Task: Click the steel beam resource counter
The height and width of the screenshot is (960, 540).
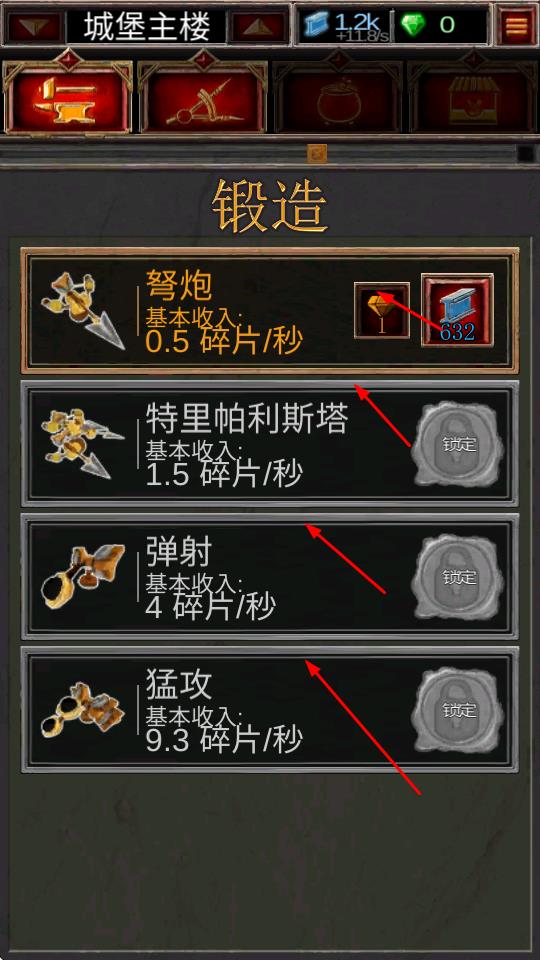Action: point(345,26)
